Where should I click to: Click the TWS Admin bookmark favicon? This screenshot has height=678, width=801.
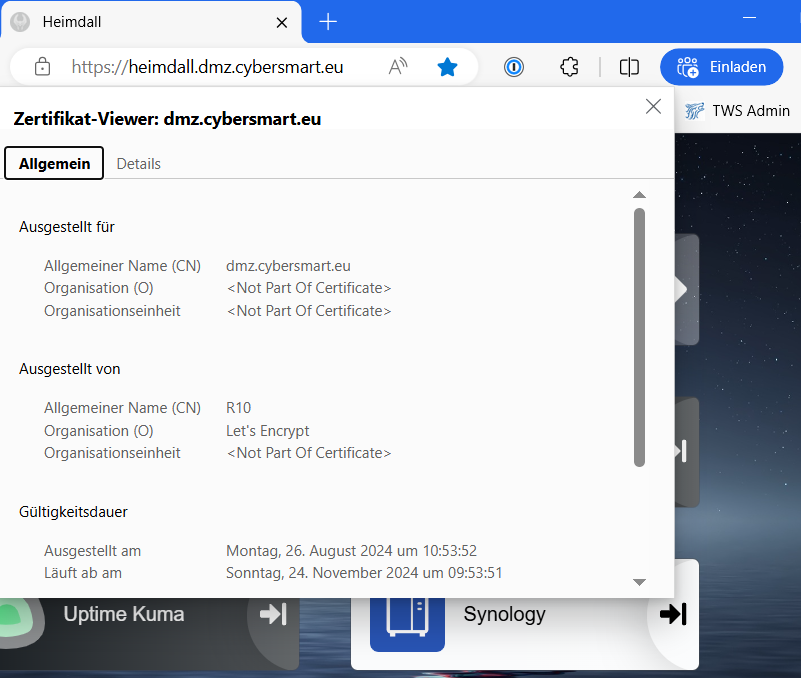click(694, 110)
